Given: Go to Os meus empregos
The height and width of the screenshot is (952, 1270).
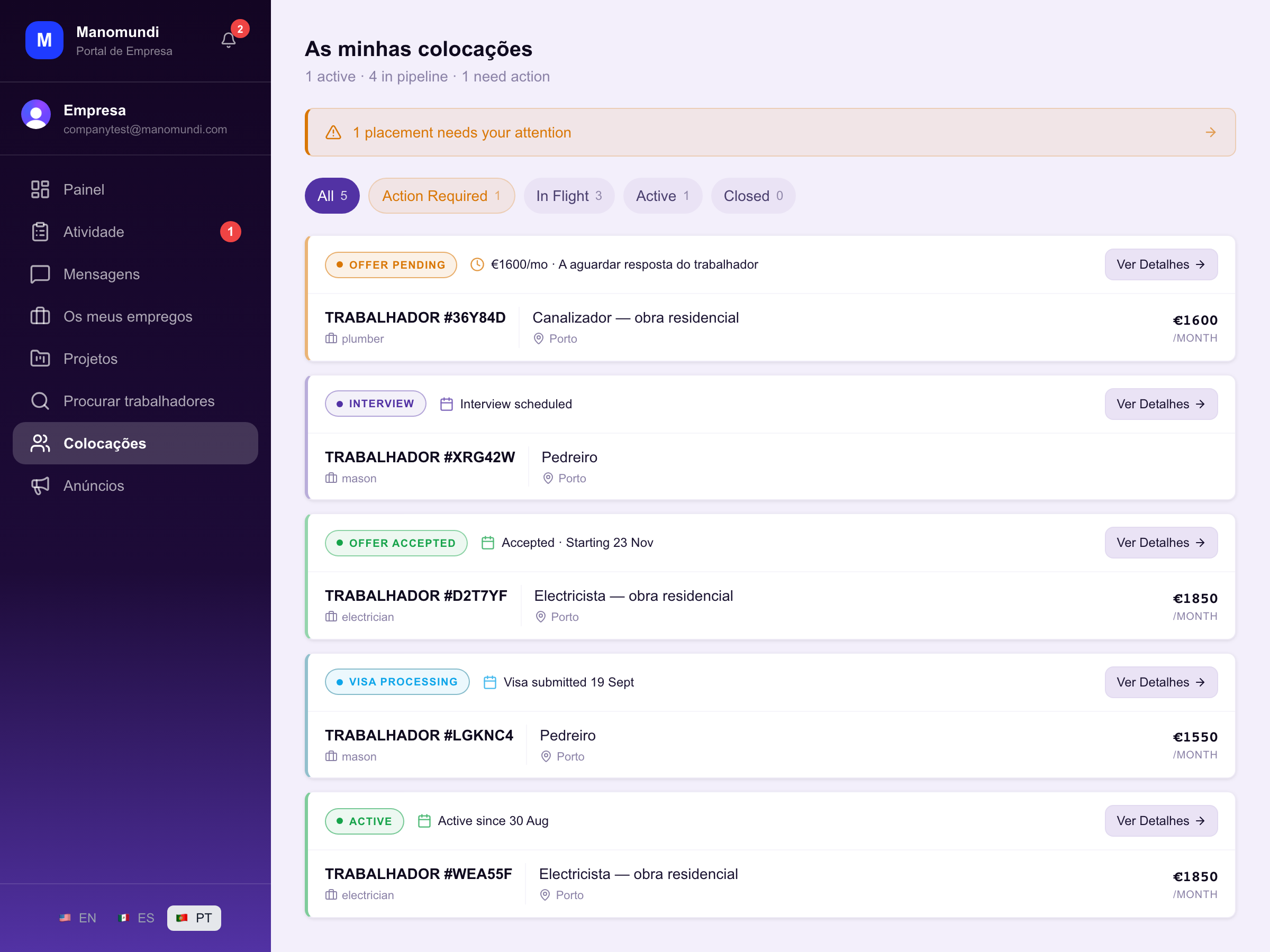Looking at the screenshot, I should pyautogui.click(x=135, y=316).
